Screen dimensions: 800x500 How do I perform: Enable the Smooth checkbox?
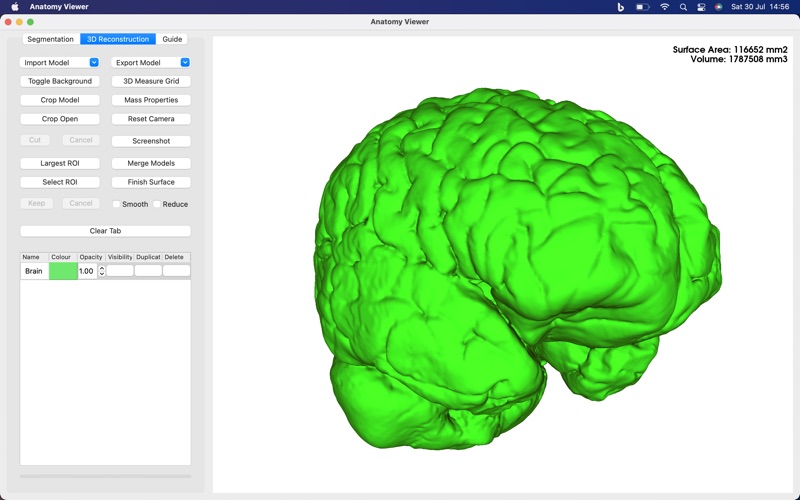click(116, 204)
